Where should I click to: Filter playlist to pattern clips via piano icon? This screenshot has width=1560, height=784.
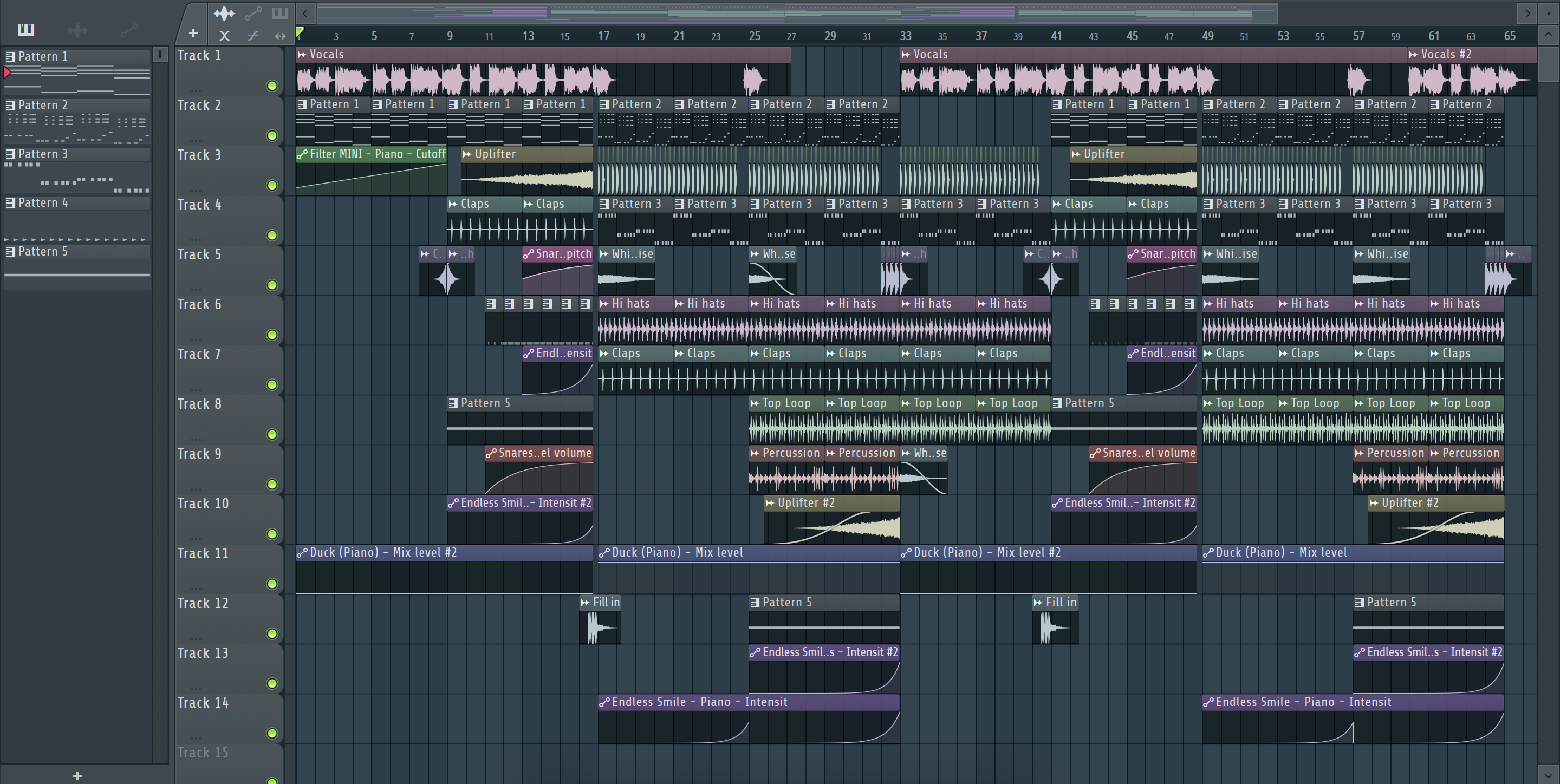coord(280,12)
